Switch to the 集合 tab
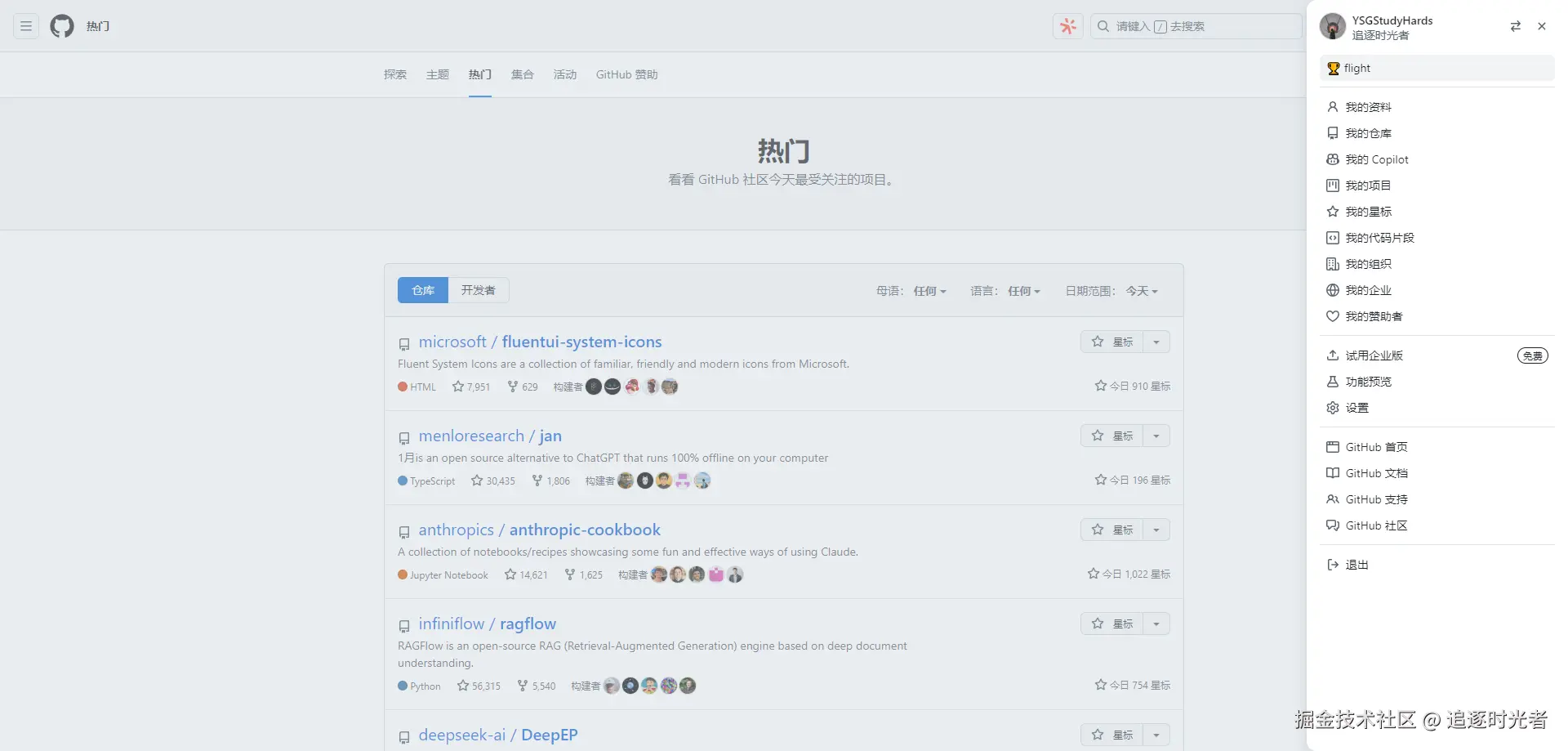This screenshot has height=751, width=1568. (x=523, y=74)
